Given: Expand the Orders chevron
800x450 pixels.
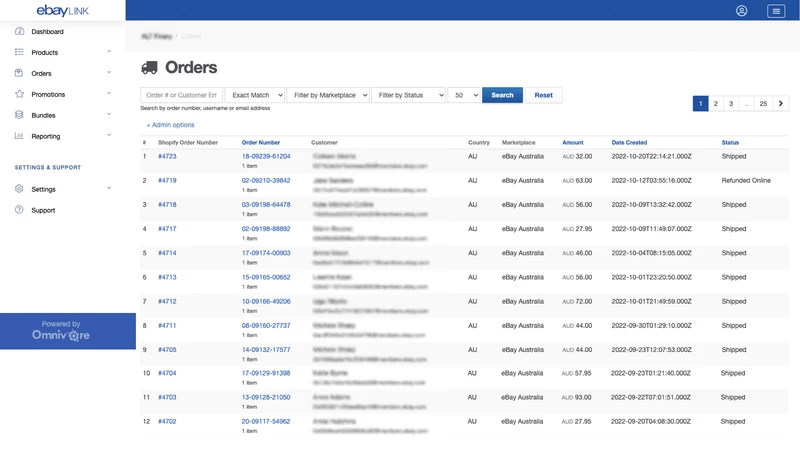Looking at the screenshot, I should [109, 72].
